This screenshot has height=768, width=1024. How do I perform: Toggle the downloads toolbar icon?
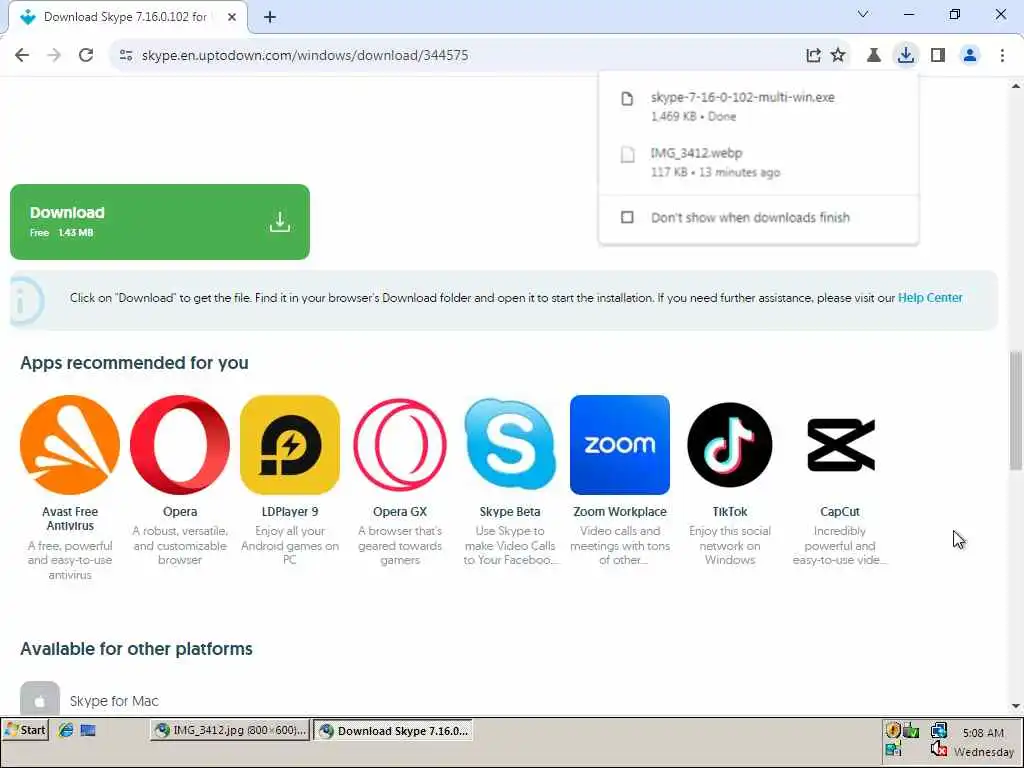(x=906, y=56)
